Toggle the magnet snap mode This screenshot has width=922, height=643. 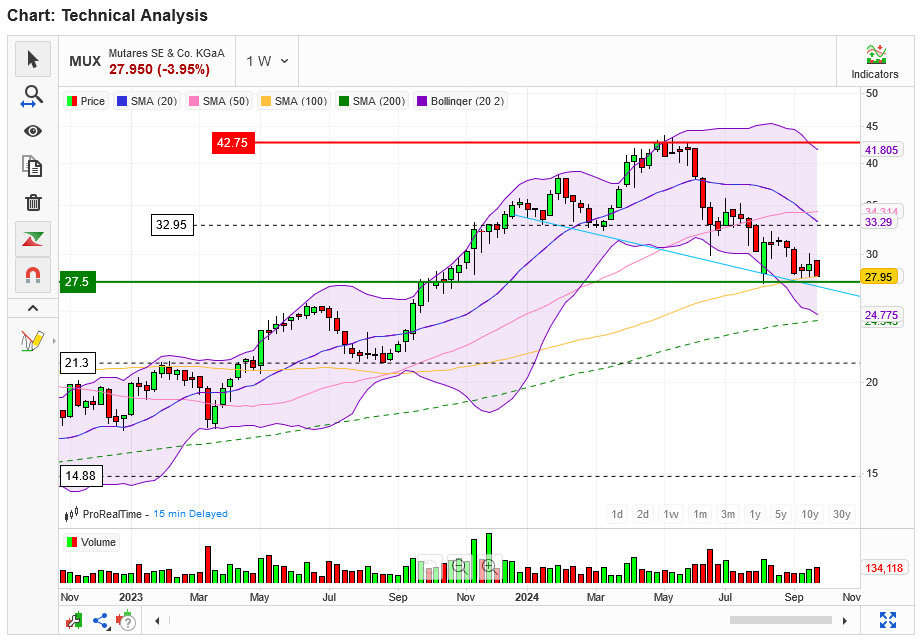coord(32,273)
